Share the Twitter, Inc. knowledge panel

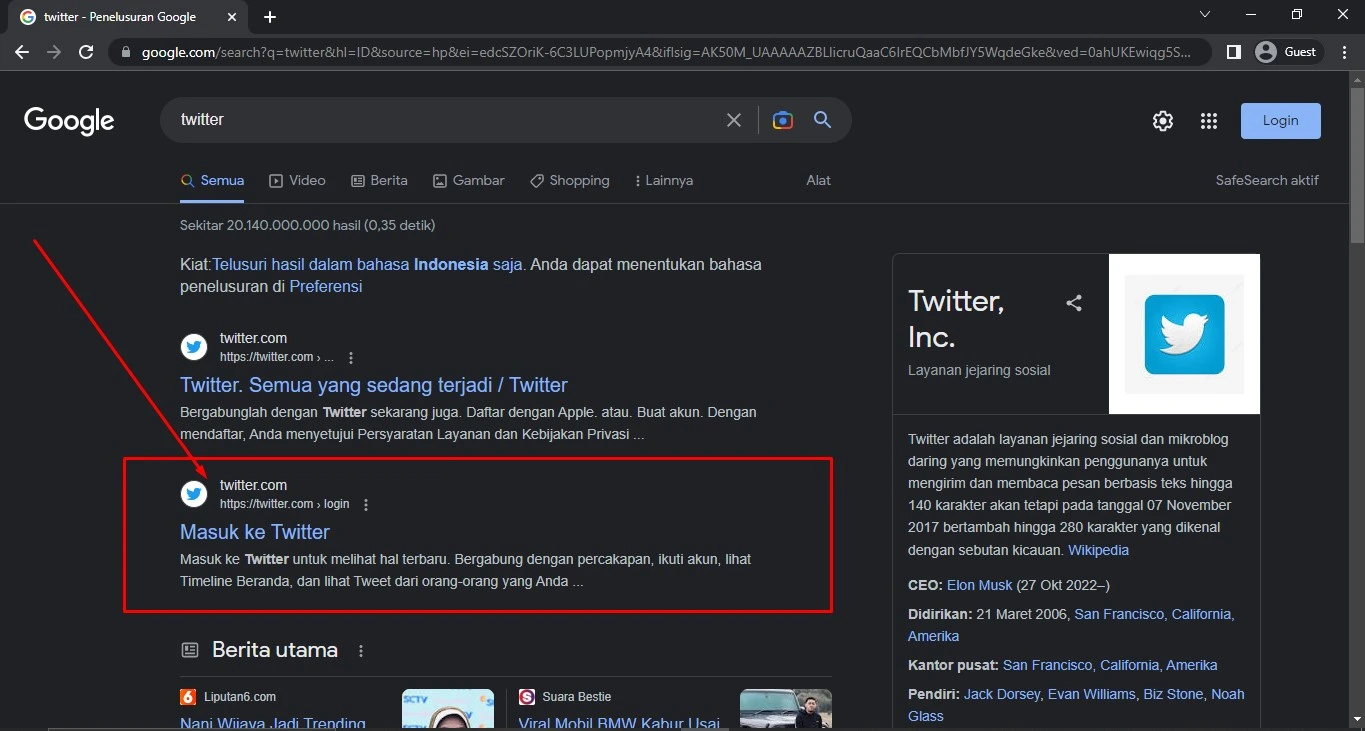[x=1074, y=303]
